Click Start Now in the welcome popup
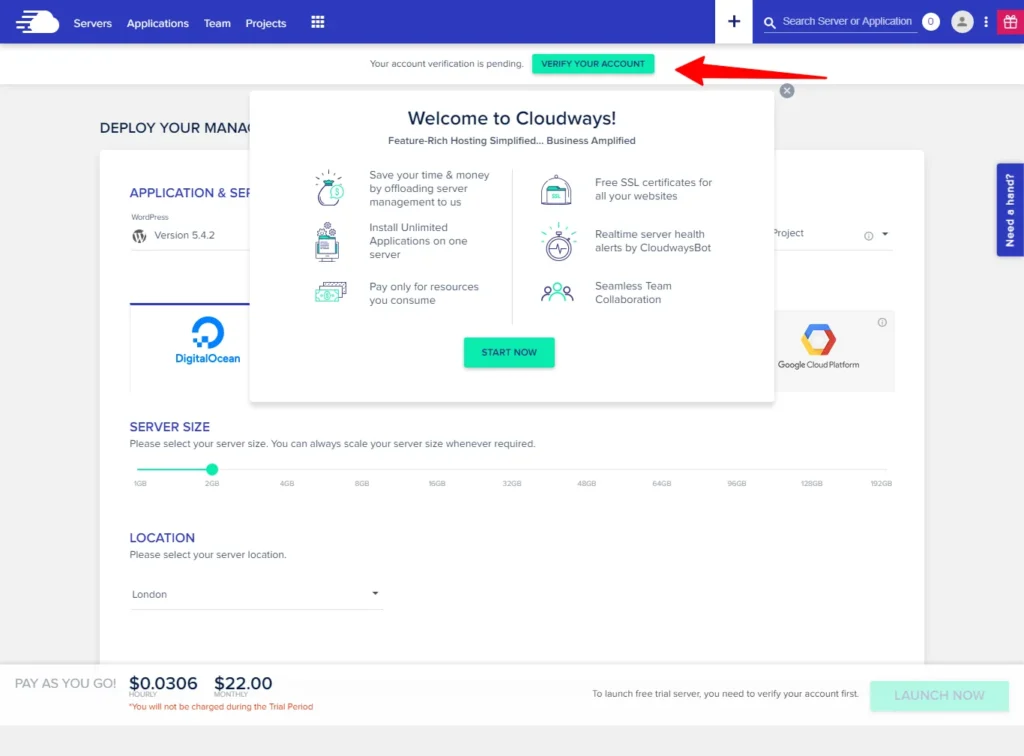This screenshot has width=1024, height=756. 509,352
